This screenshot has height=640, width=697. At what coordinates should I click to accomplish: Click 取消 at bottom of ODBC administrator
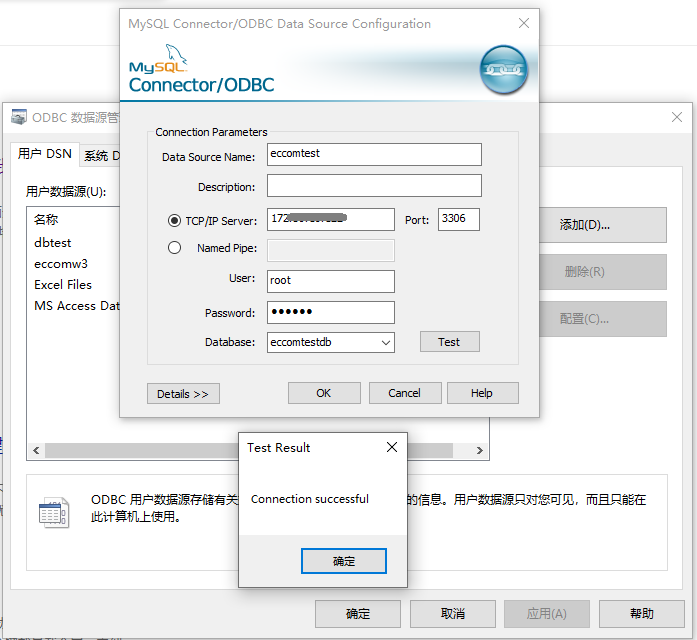point(453,614)
